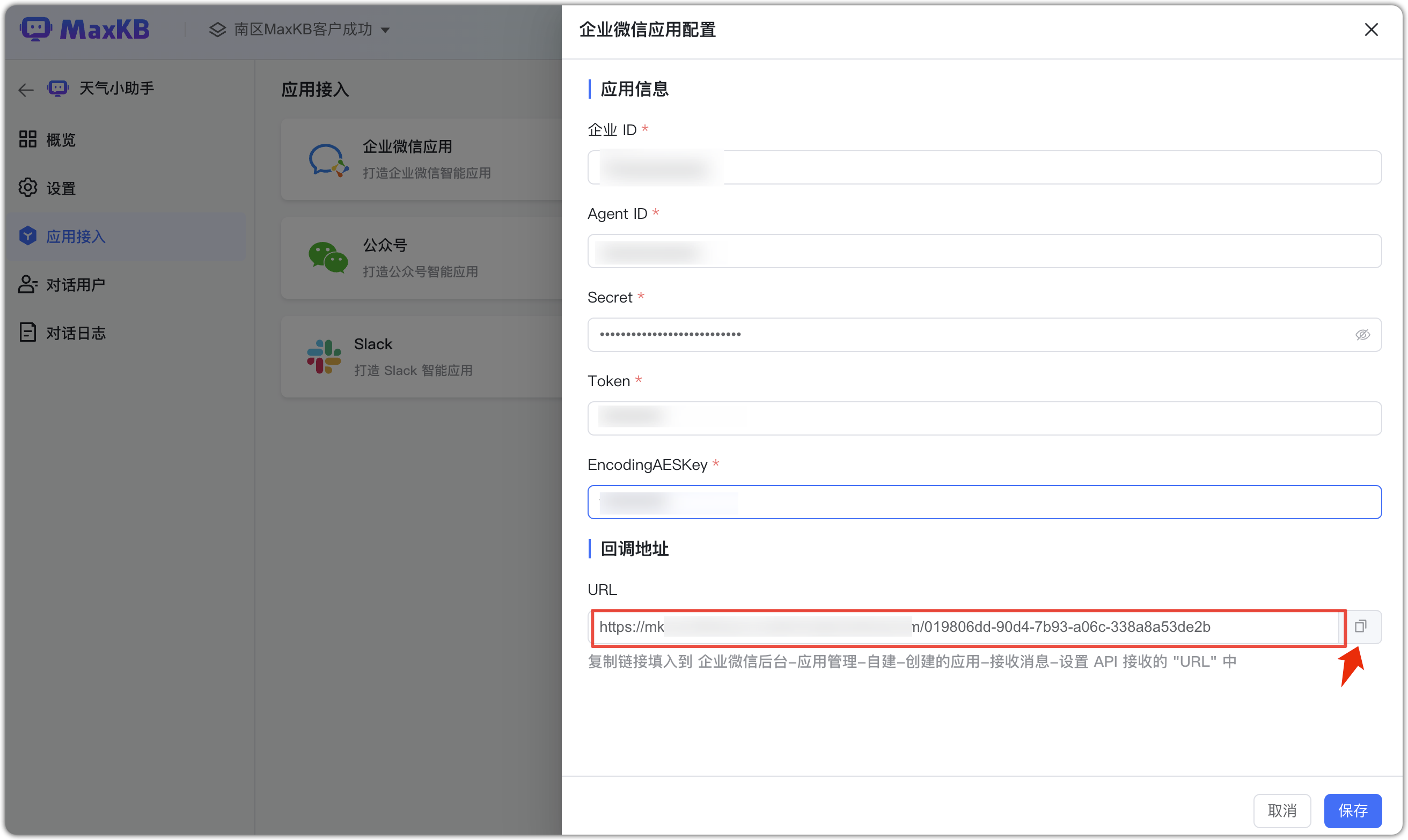The height and width of the screenshot is (840, 1408).
Task: Click the URL hint text below field
Action: click(x=912, y=662)
